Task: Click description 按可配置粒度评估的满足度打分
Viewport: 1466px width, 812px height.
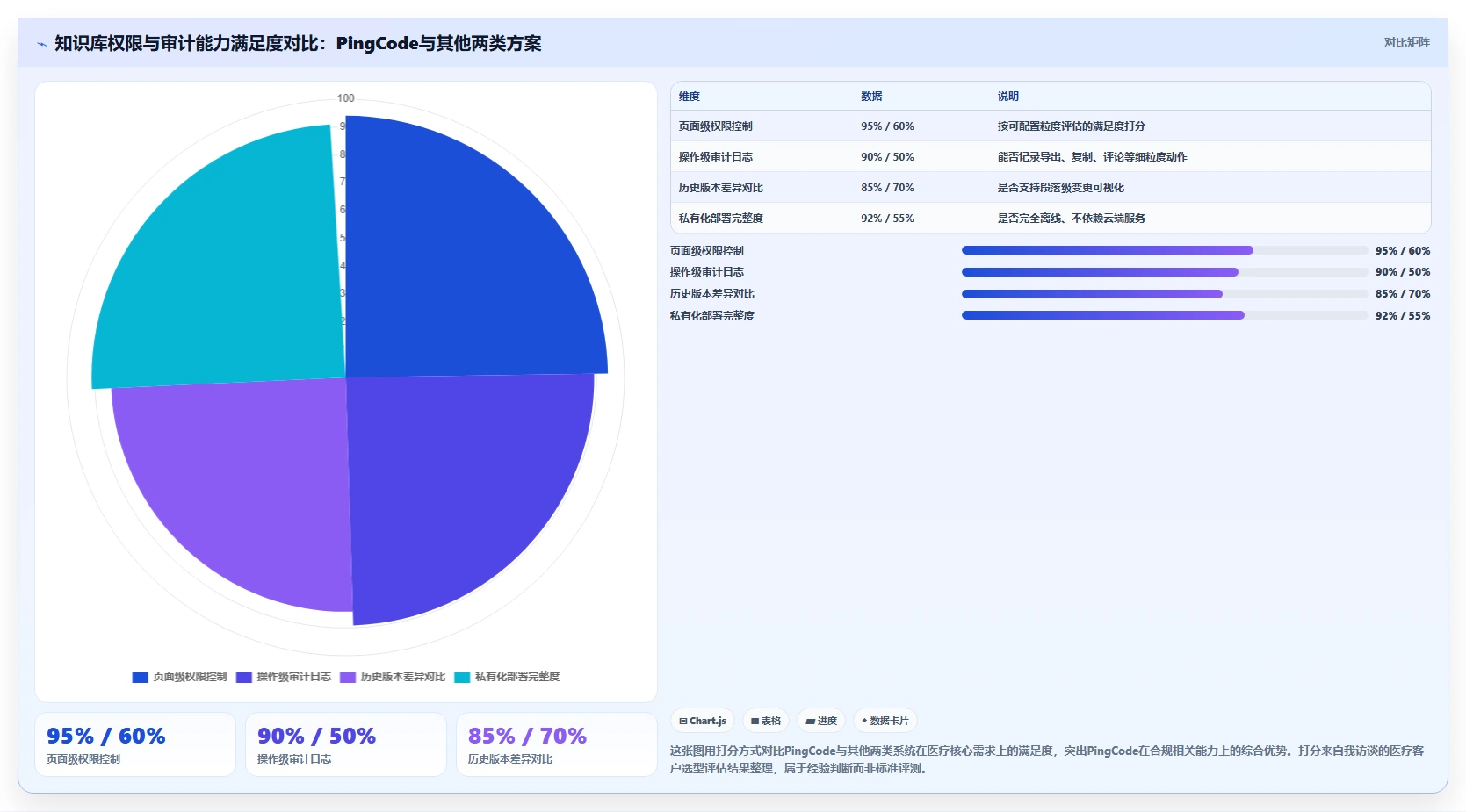Action: tap(1071, 126)
